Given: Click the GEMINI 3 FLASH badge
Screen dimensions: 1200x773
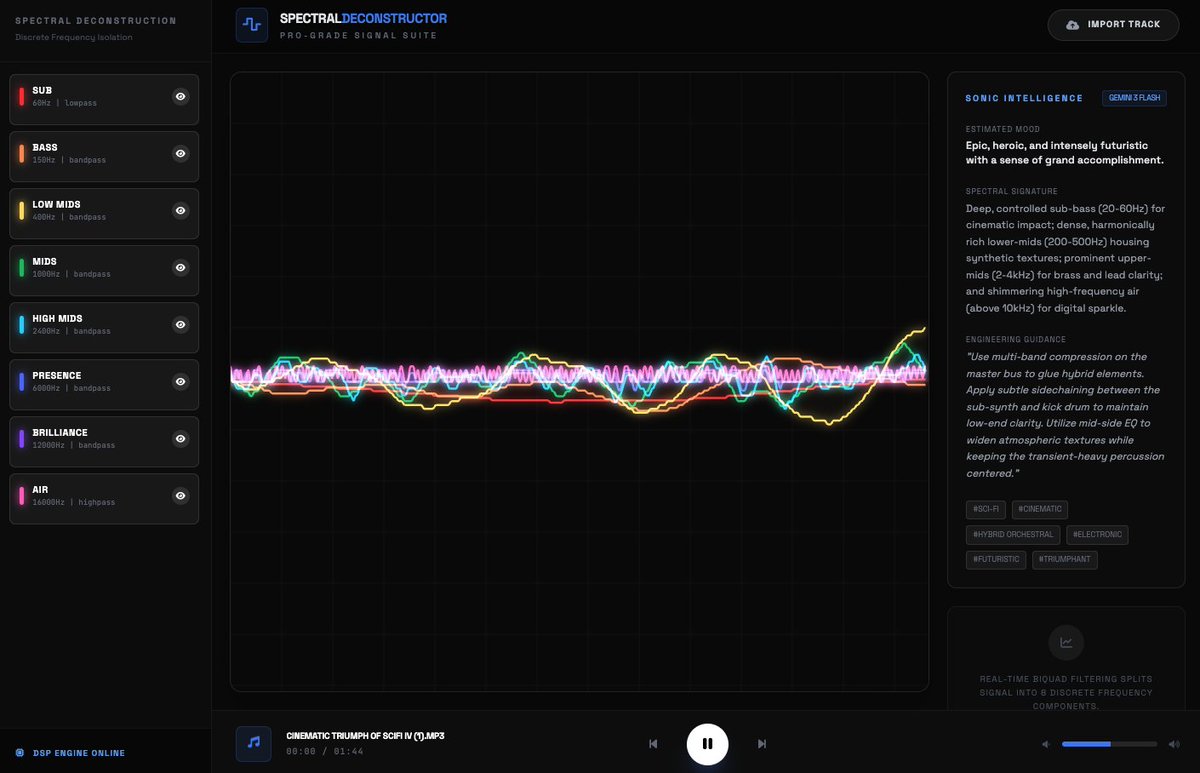Looking at the screenshot, I should pos(1134,98).
